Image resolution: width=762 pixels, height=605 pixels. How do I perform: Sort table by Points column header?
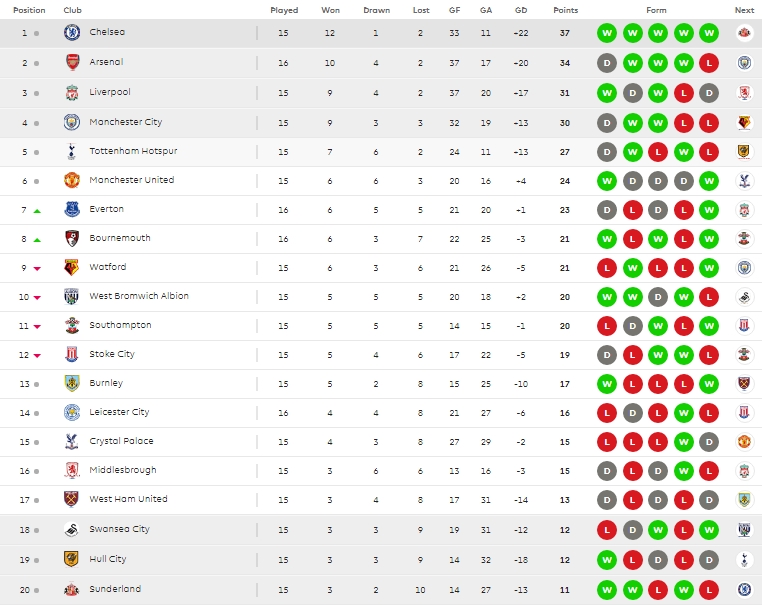click(x=566, y=10)
